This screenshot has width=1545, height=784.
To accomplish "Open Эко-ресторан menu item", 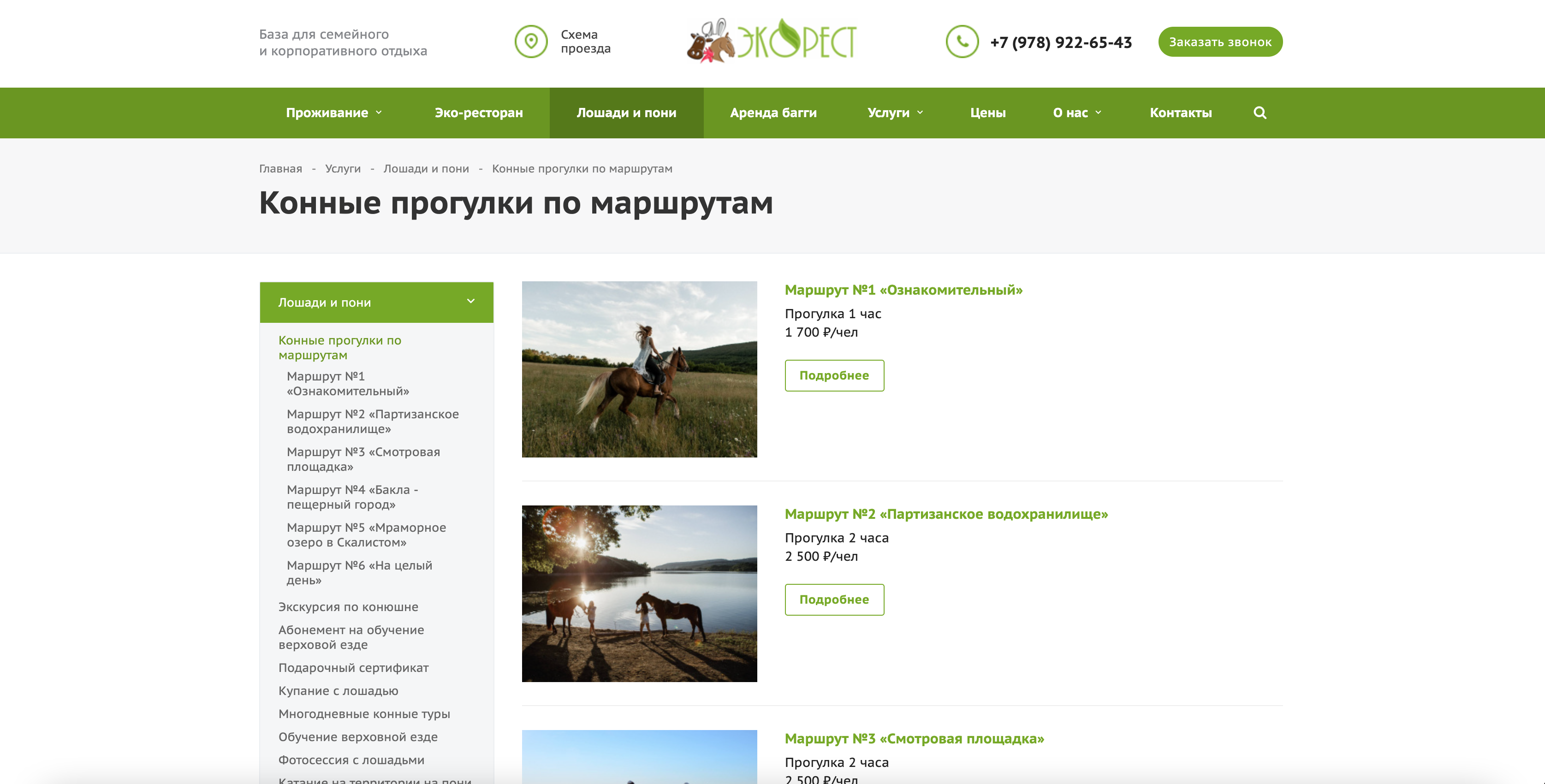I will [x=479, y=113].
